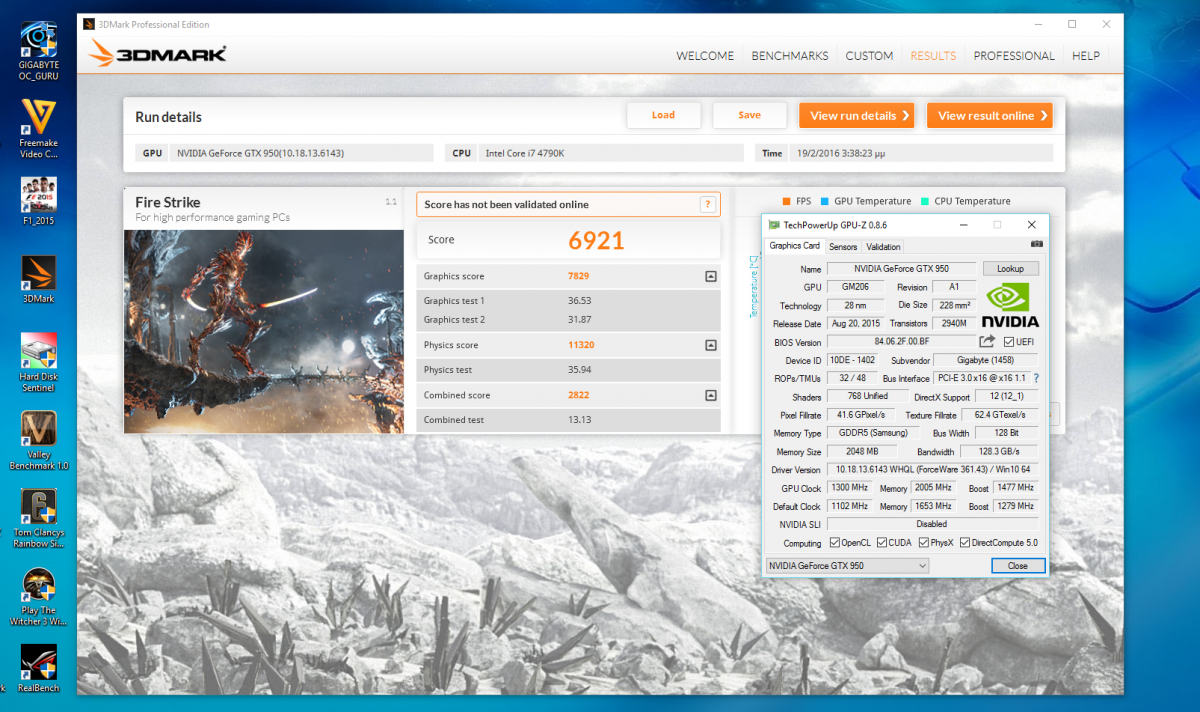Click GPU-Z screenshot camera icon
This screenshot has height=712, width=1200.
coord(1036,245)
